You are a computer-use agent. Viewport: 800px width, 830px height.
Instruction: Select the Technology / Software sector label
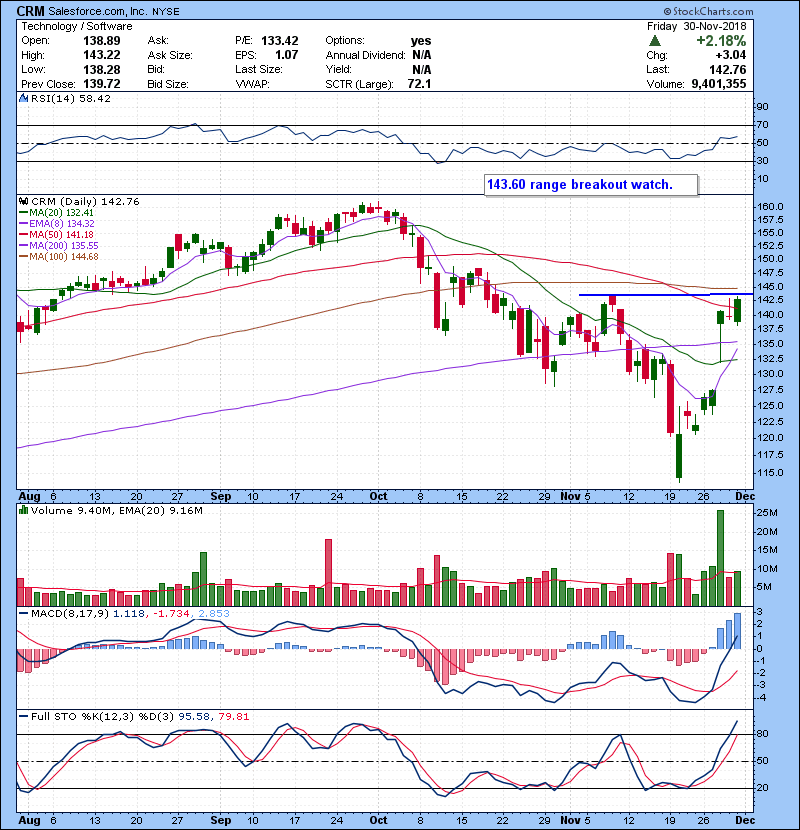pos(77,26)
